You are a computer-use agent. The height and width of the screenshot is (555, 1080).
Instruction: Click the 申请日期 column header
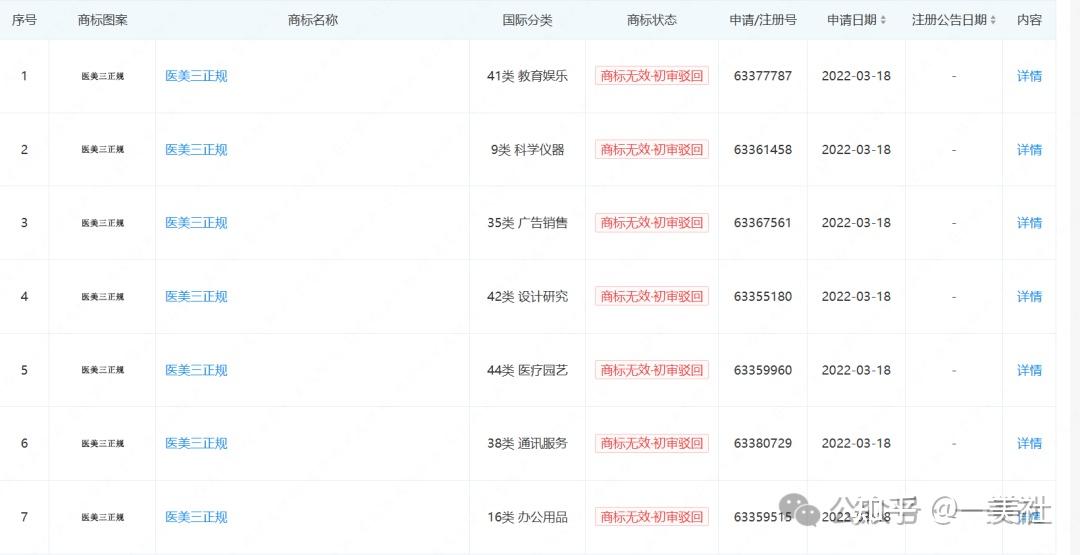851,20
